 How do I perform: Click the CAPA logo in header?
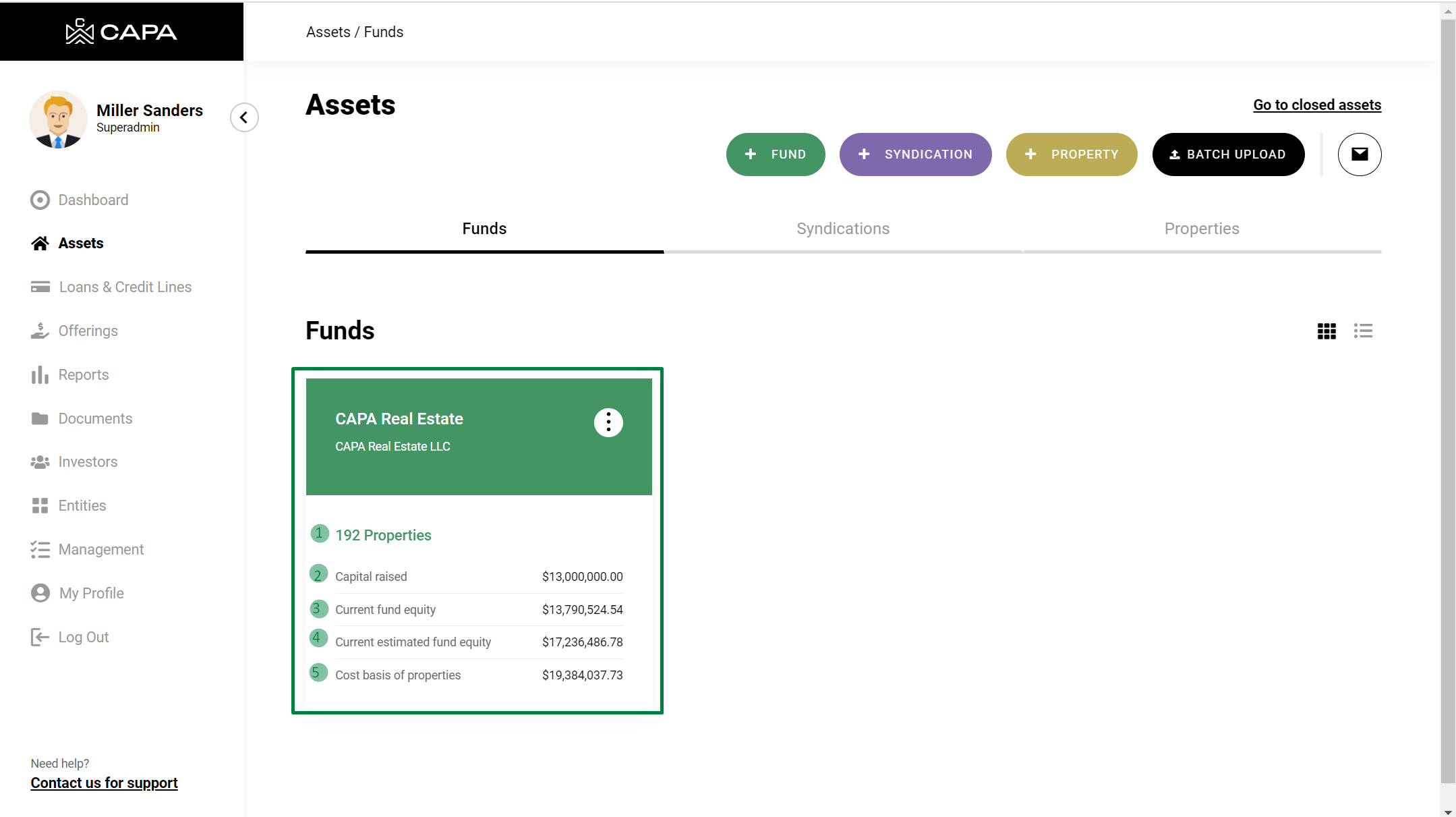click(x=121, y=32)
